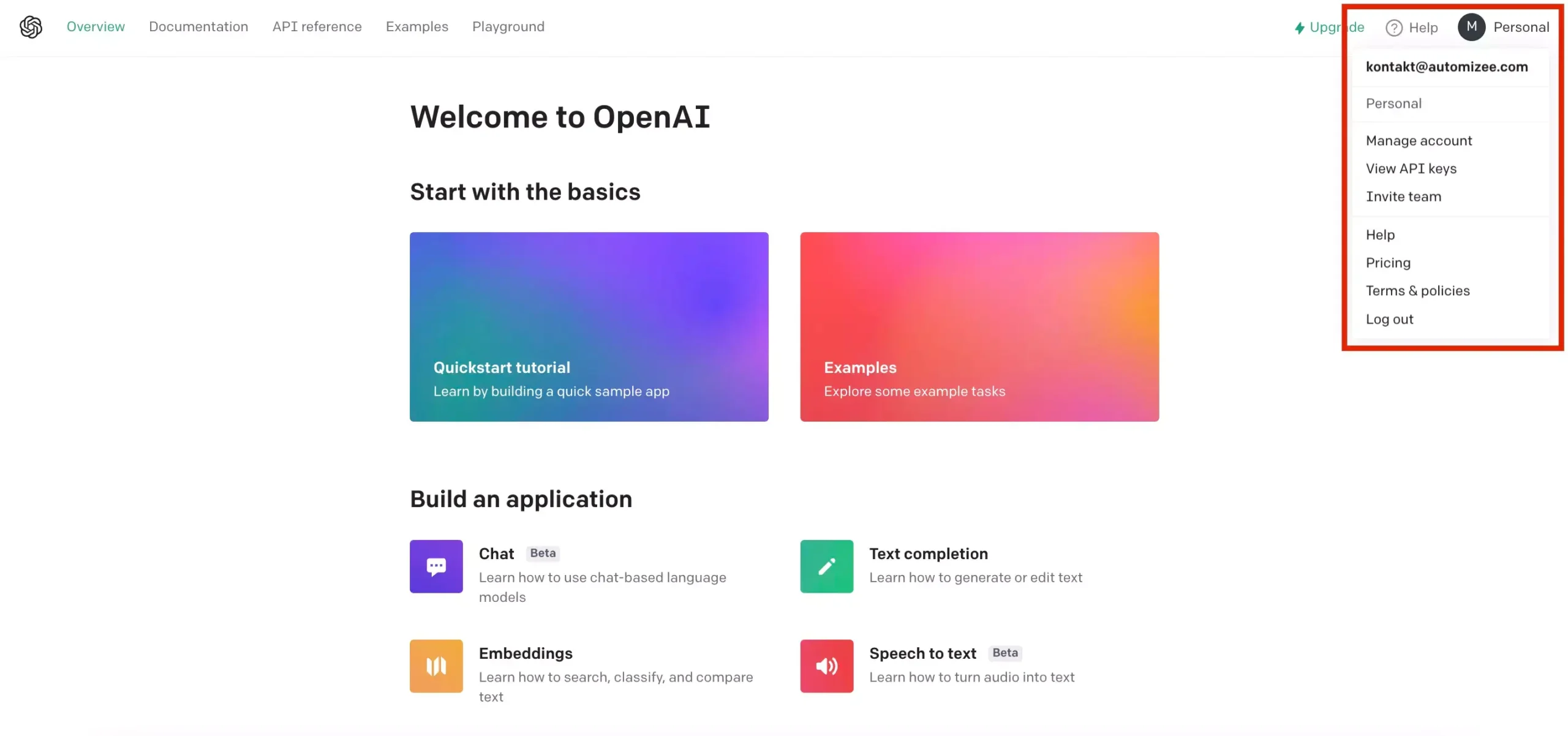Click "Learn how to use chat-based language models"
Image resolution: width=1568 pixels, height=736 pixels.
tap(603, 587)
